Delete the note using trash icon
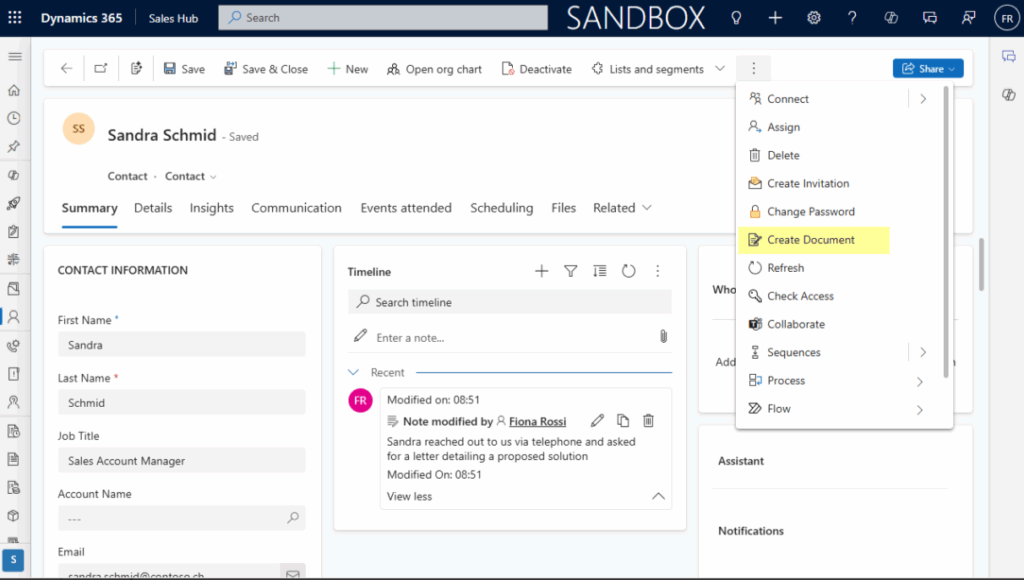The image size is (1024, 580). pyautogui.click(x=648, y=421)
